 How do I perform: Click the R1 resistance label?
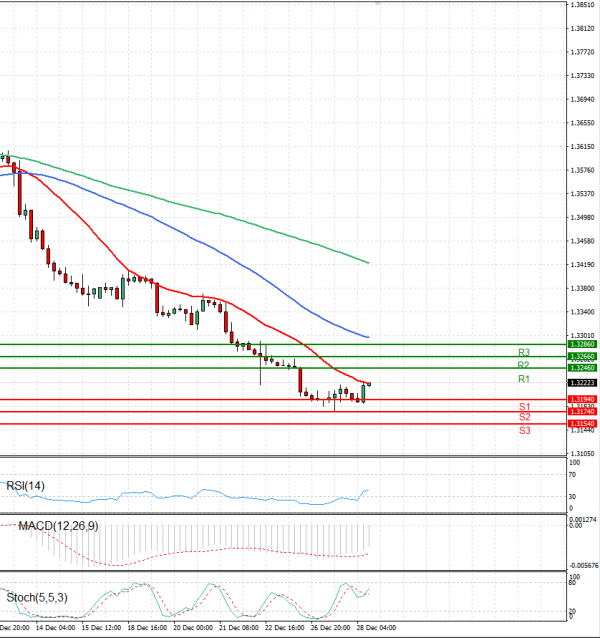click(524, 379)
